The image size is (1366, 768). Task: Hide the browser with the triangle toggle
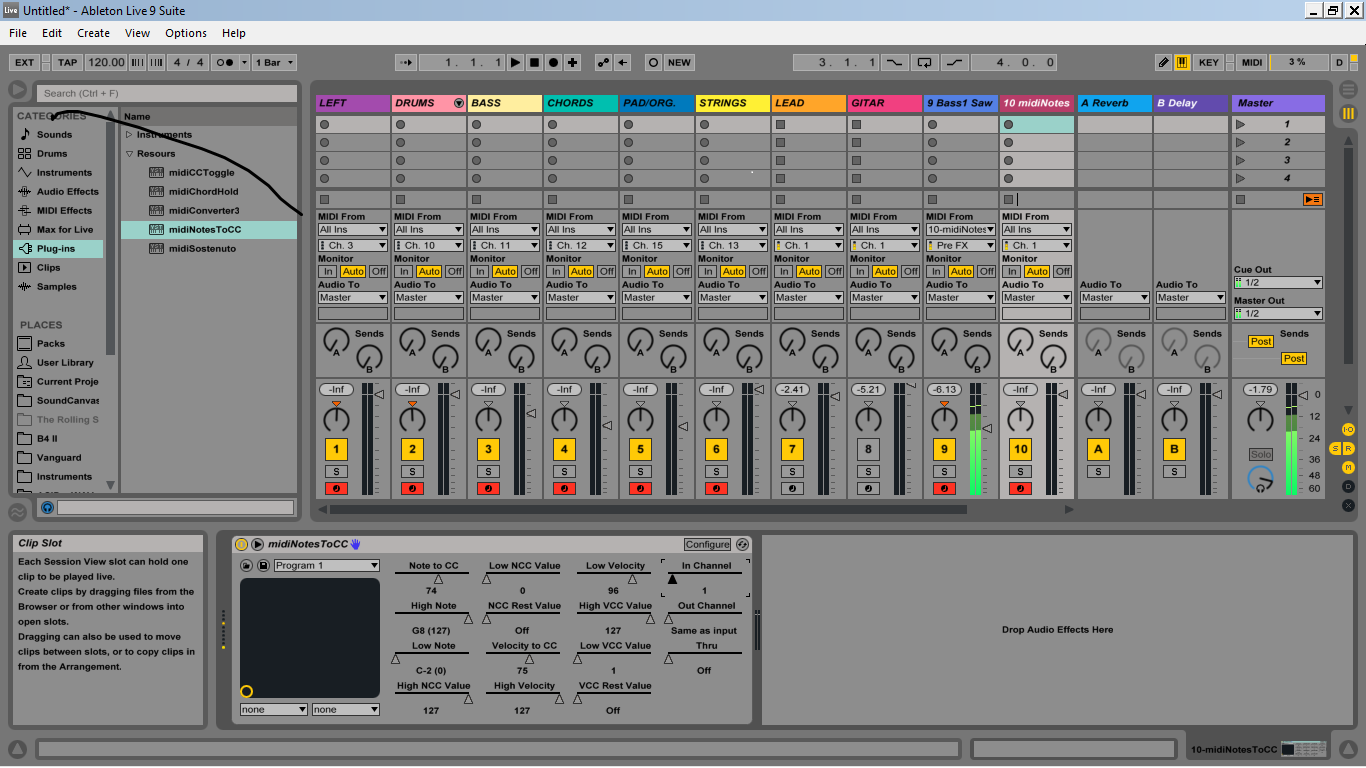point(18,91)
